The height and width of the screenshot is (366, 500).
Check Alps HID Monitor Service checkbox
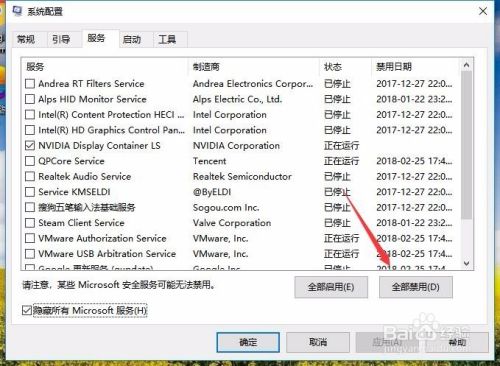click(30, 99)
